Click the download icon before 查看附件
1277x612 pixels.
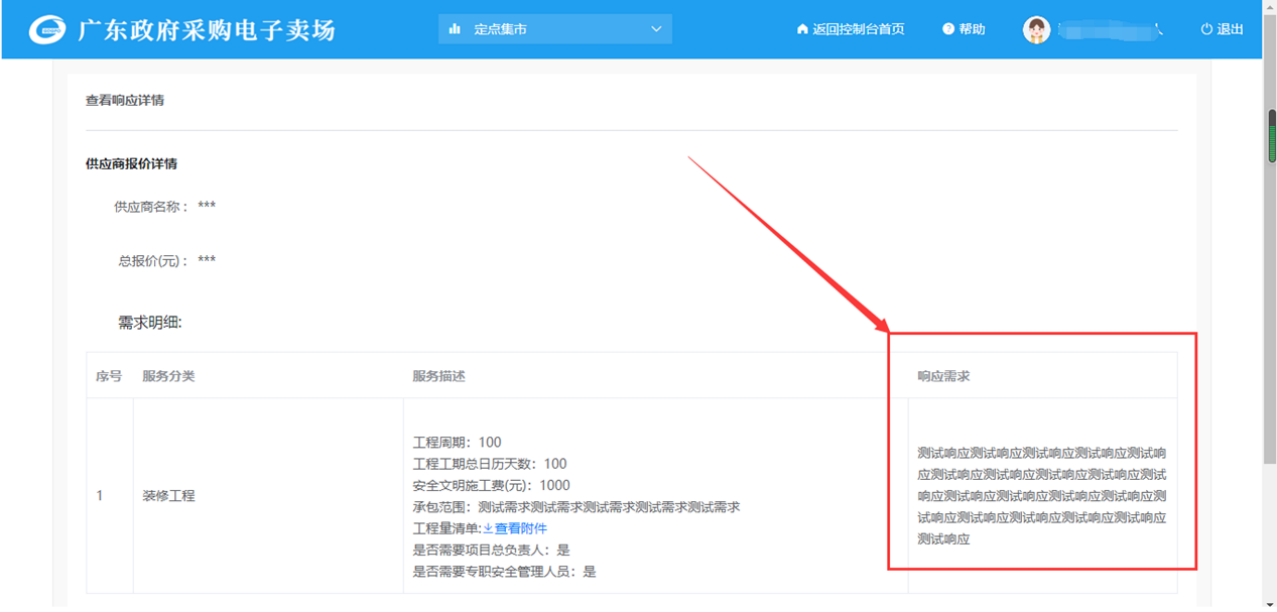click(488, 529)
